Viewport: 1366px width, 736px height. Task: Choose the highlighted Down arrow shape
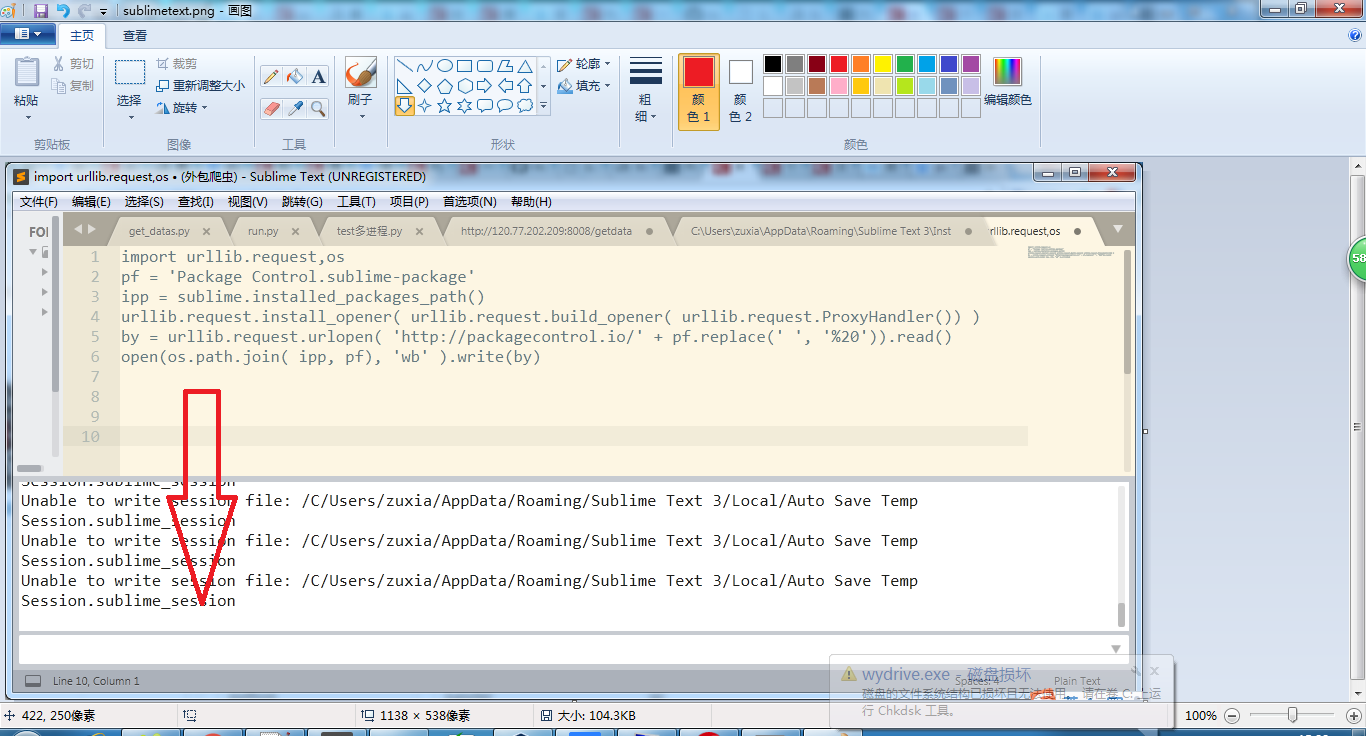405,106
